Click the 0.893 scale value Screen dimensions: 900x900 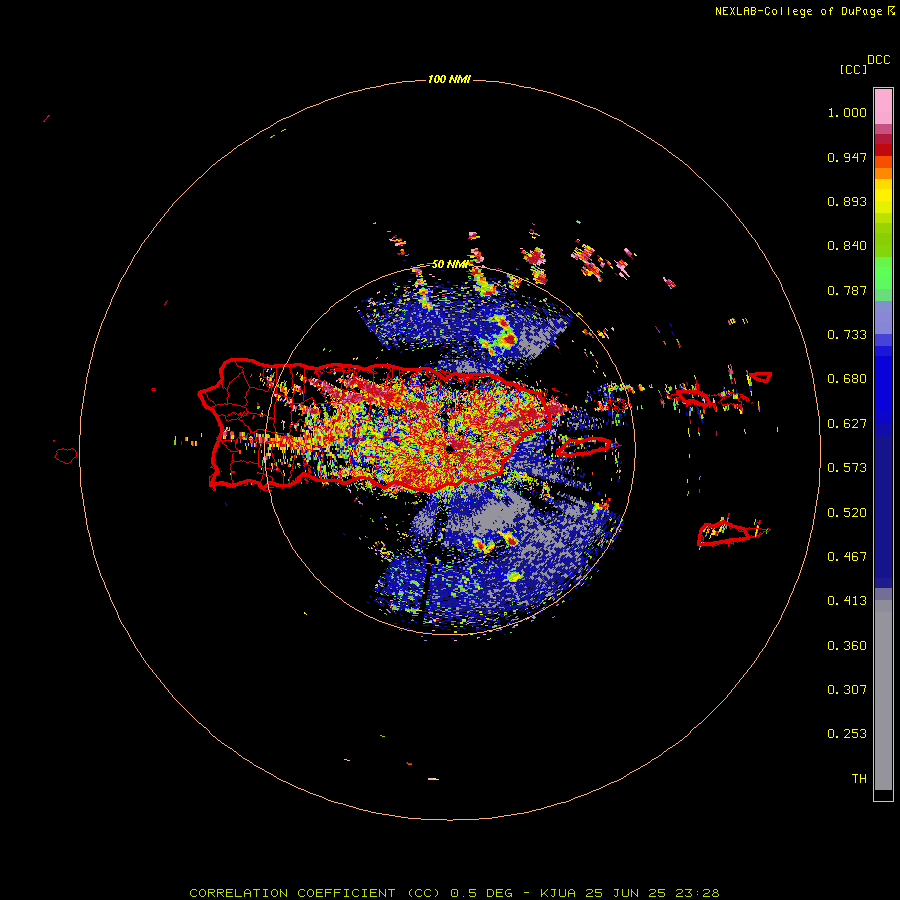[847, 201]
